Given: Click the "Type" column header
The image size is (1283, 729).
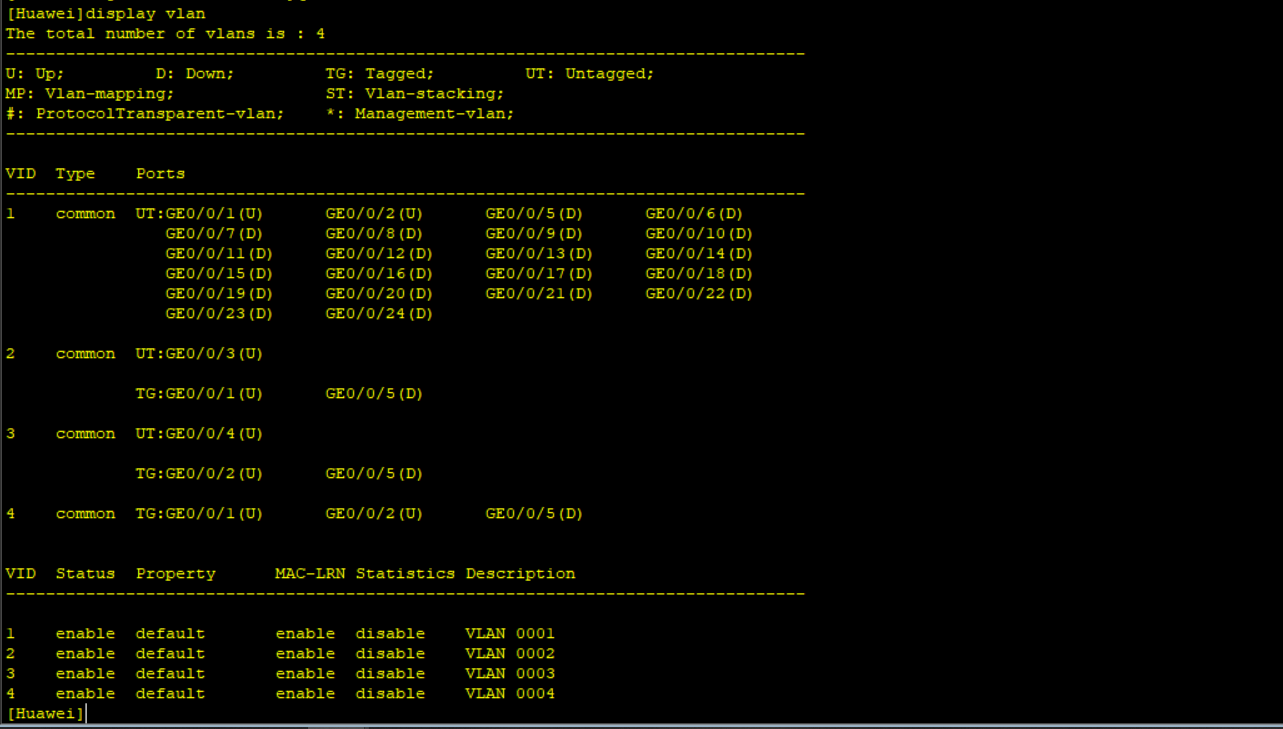Looking at the screenshot, I should click(x=75, y=173).
